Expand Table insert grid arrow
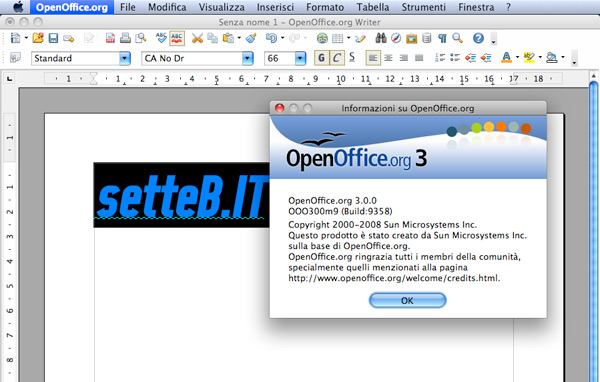 [x=348, y=38]
